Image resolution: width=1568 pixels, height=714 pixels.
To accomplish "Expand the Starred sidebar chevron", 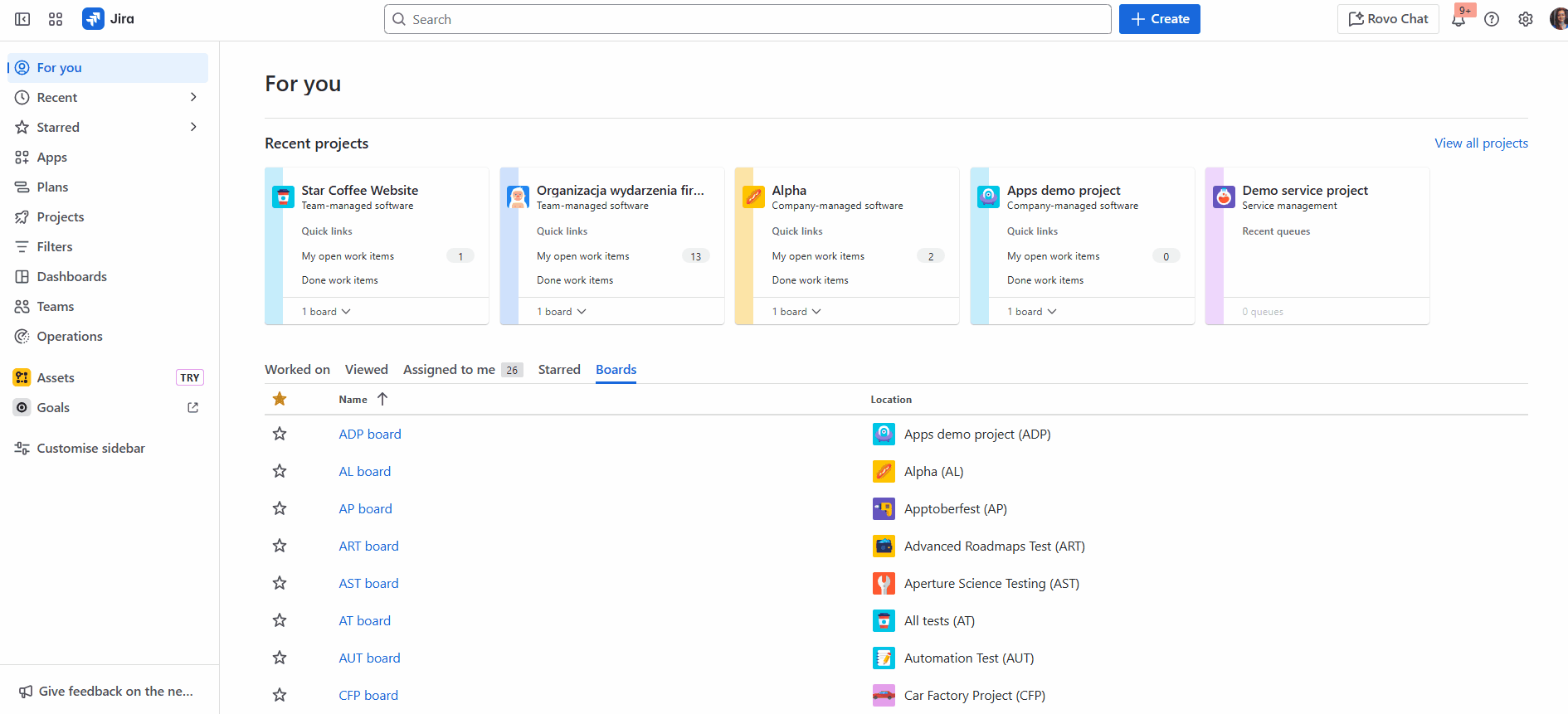I will pyautogui.click(x=193, y=127).
